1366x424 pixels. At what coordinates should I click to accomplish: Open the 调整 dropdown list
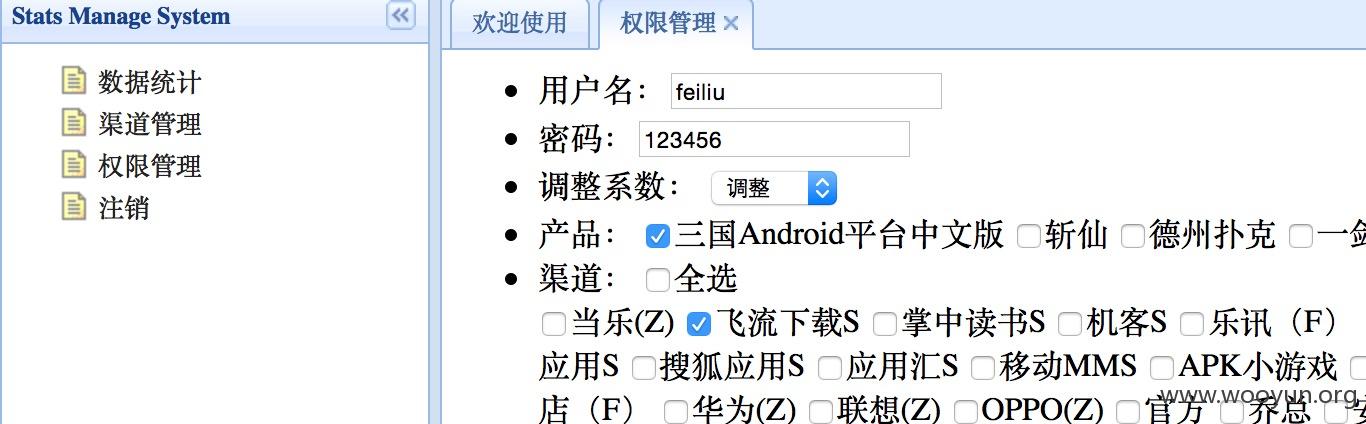pyautogui.click(x=773, y=188)
